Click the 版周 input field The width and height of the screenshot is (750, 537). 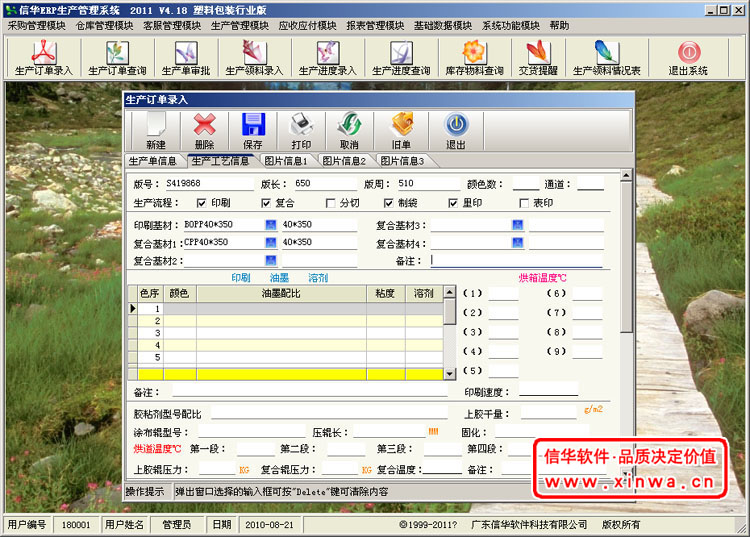point(428,184)
